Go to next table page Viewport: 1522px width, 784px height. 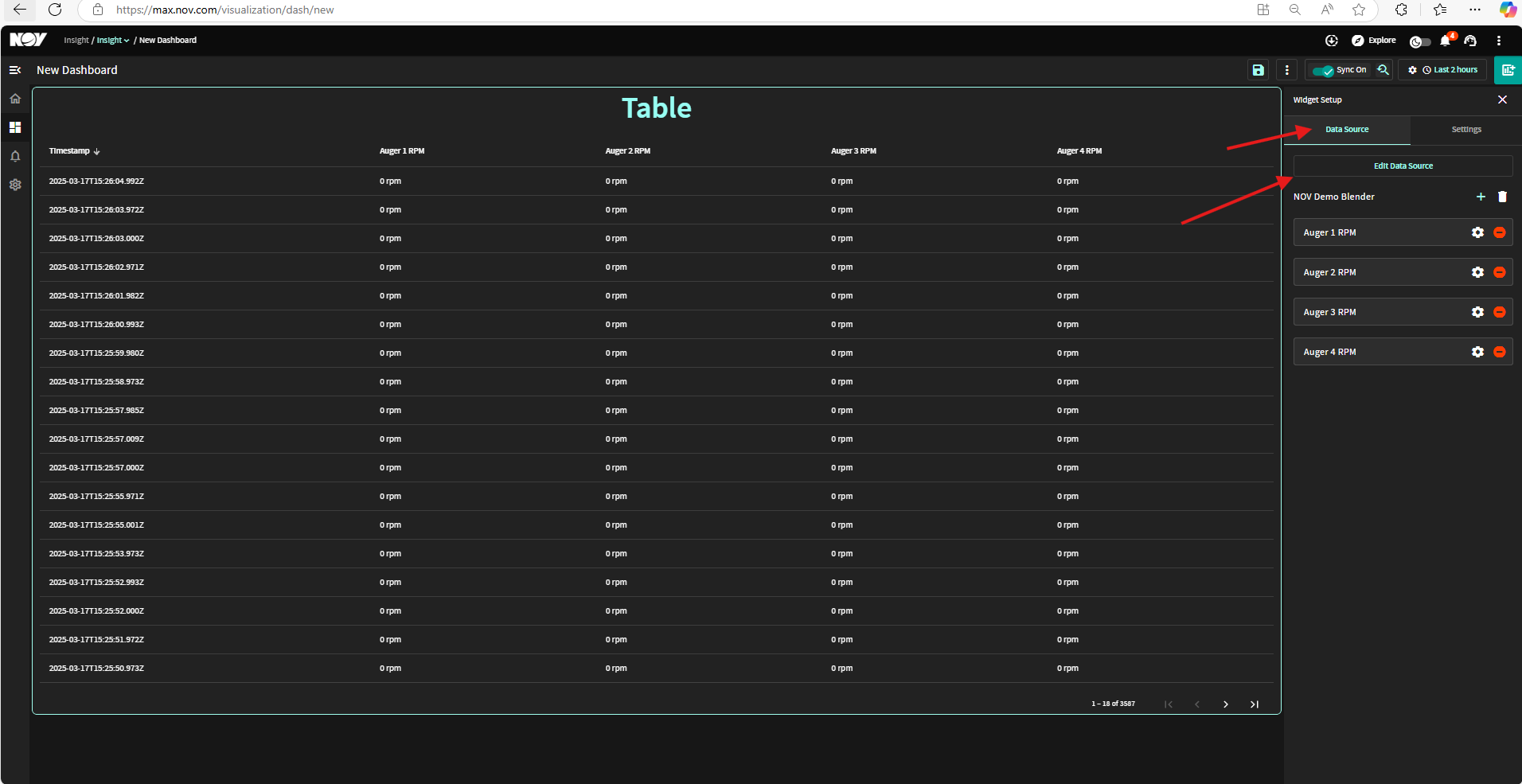1225,704
